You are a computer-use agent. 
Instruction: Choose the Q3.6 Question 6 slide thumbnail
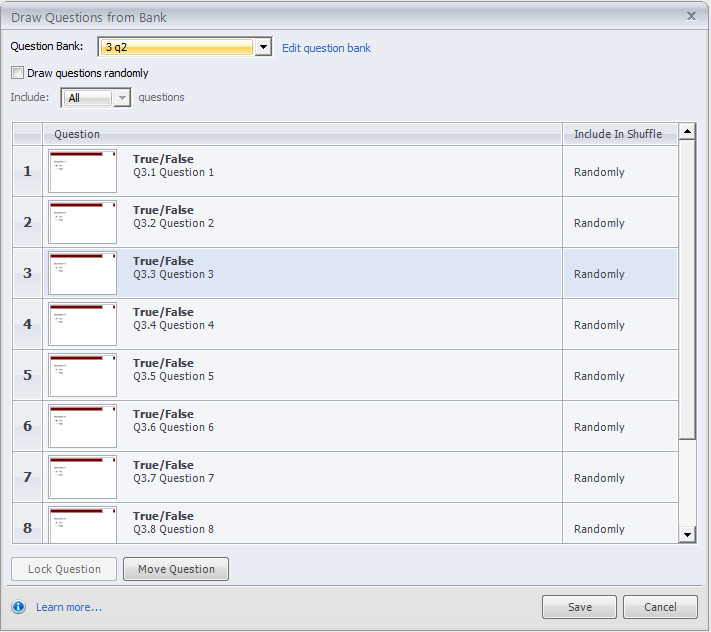click(83, 427)
